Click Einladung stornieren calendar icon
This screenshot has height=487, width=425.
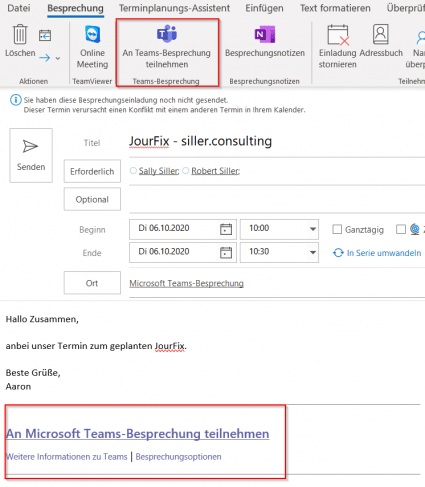click(x=338, y=35)
